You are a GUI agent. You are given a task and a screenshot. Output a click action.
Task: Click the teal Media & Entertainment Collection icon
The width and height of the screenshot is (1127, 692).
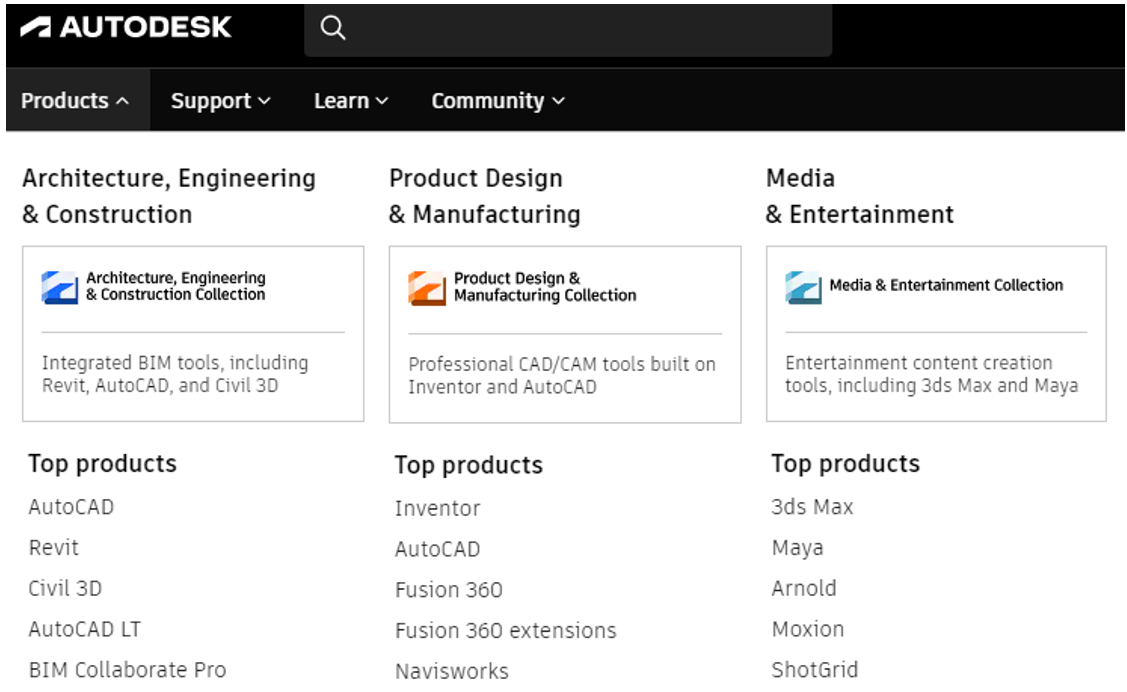click(804, 287)
